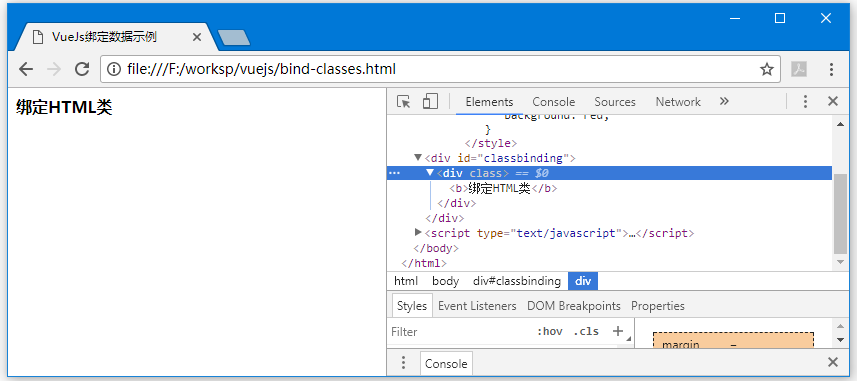Screen dimensions: 857x381
Task: Activate the inspect element picker icon
Action: pyautogui.click(x=403, y=102)
